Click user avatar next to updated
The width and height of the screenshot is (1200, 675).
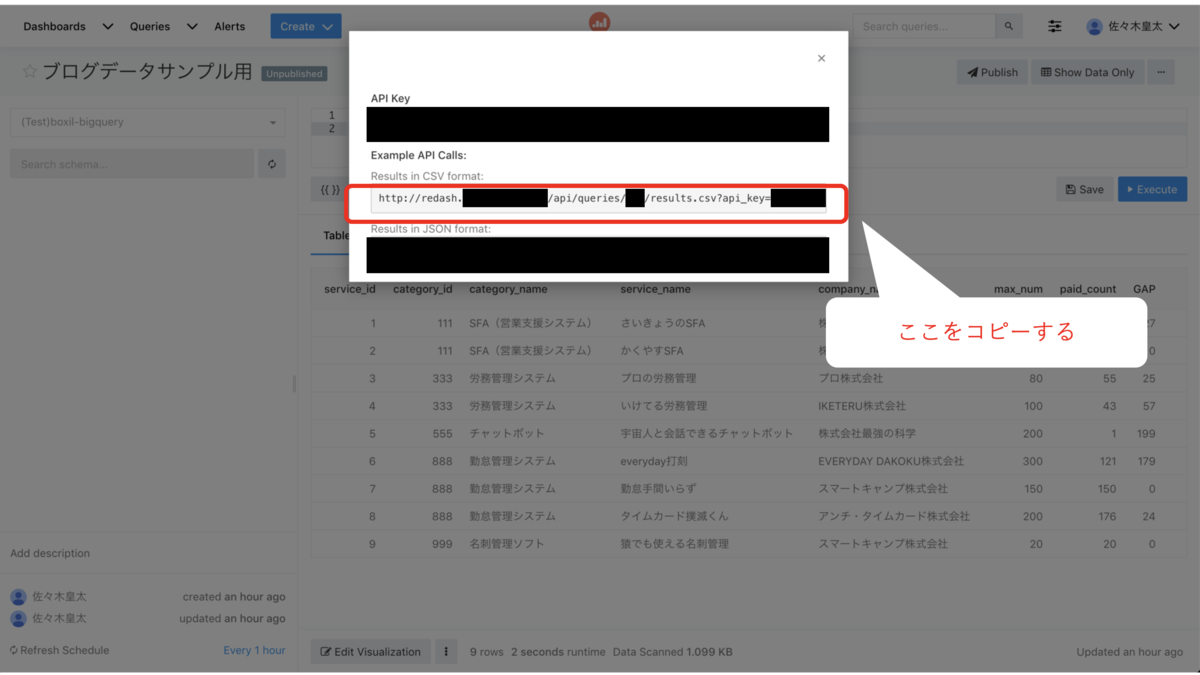tap(18, 619)
